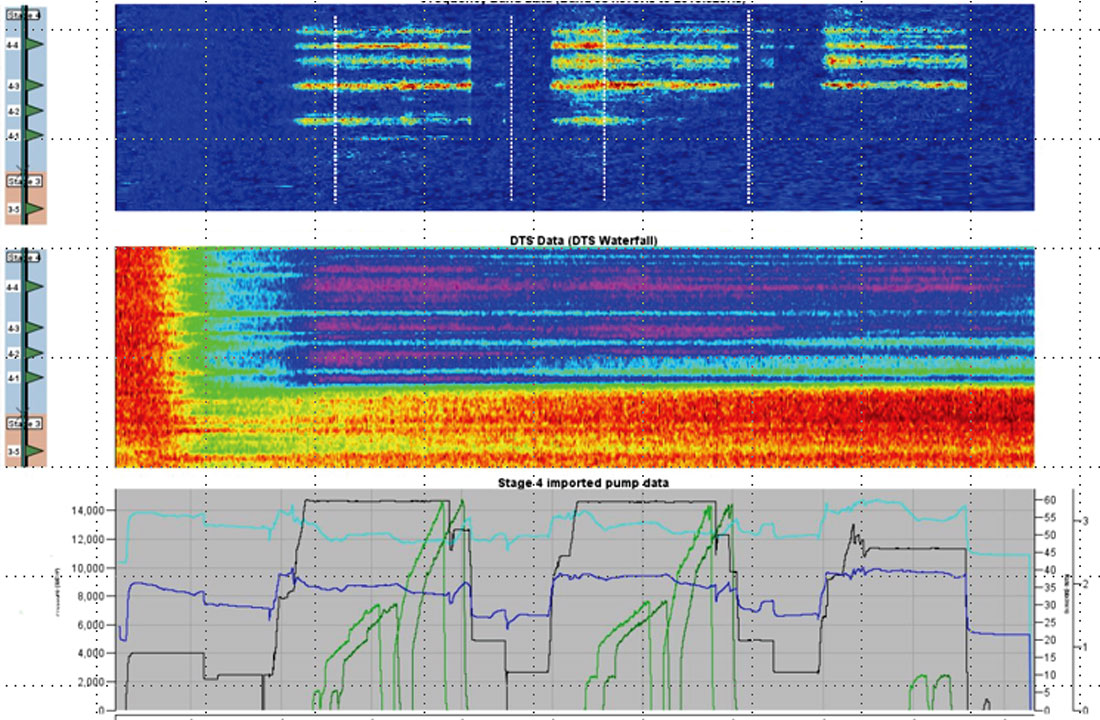
Task: Select the 3-5 perforation marker in the DAS wellbore track
Action: pos(35,208)
